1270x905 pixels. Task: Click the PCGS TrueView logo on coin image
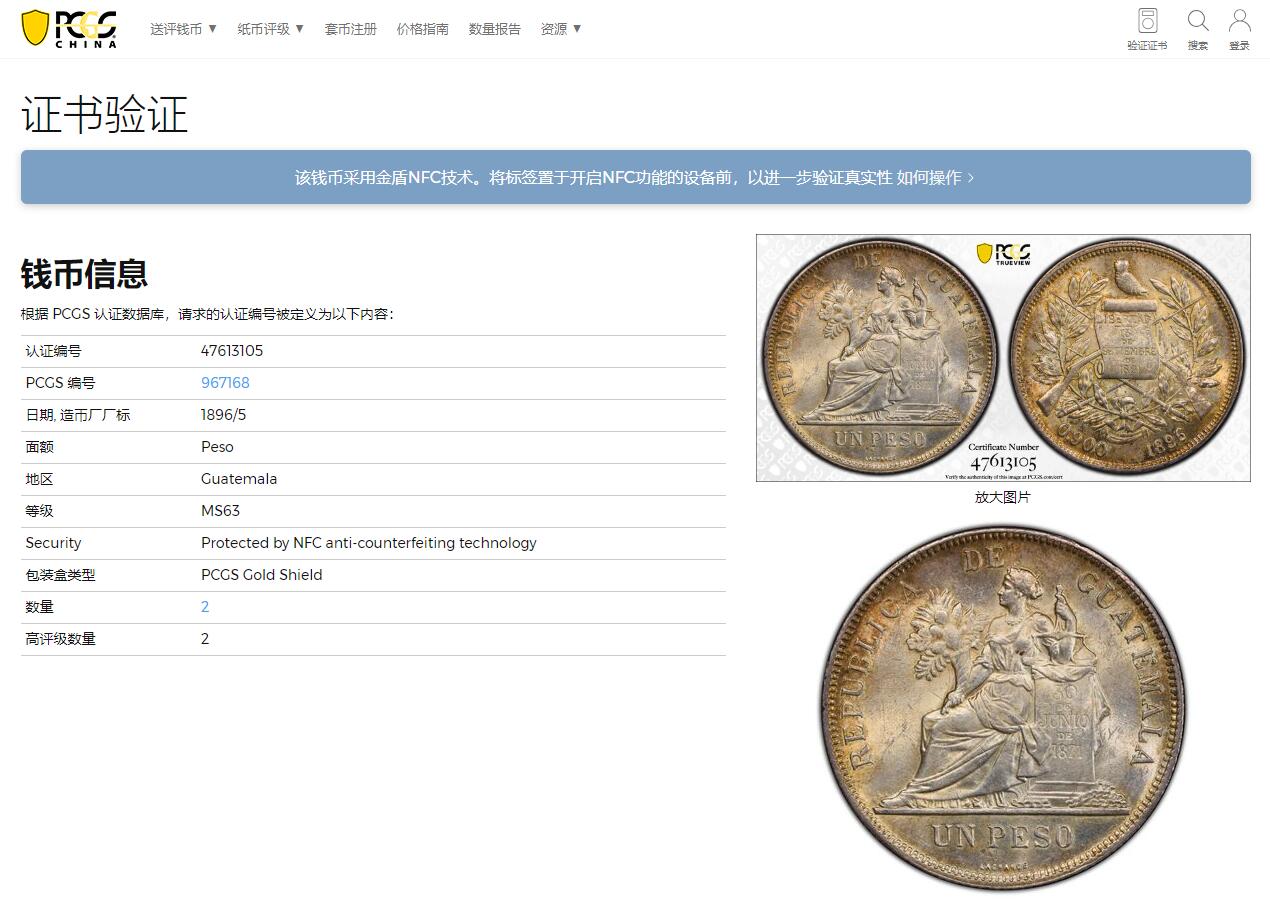tap(1003, 253)
